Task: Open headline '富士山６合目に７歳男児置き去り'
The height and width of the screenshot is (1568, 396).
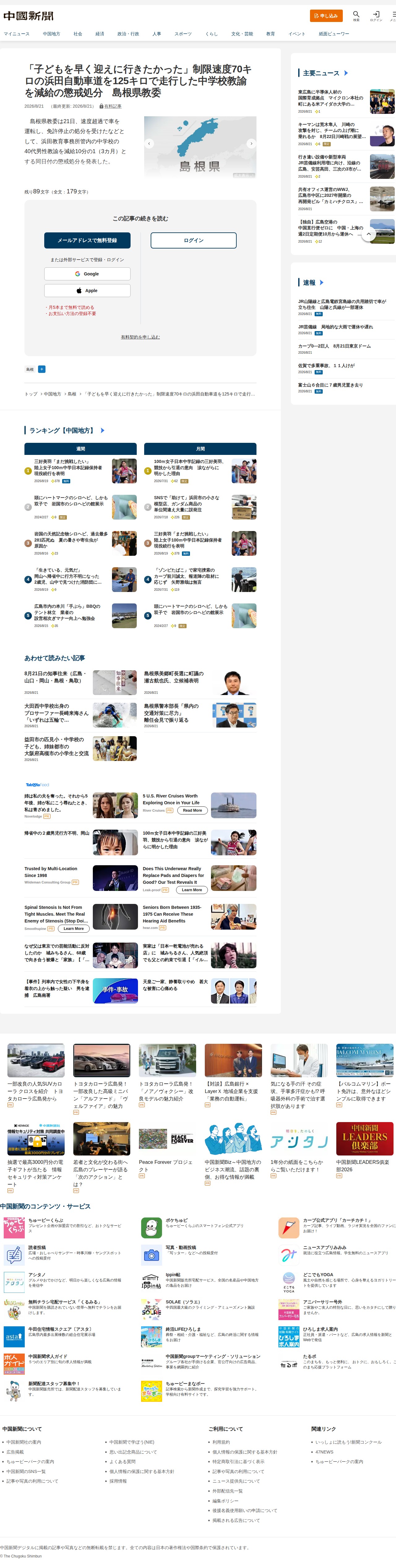Action: [330, 385]
